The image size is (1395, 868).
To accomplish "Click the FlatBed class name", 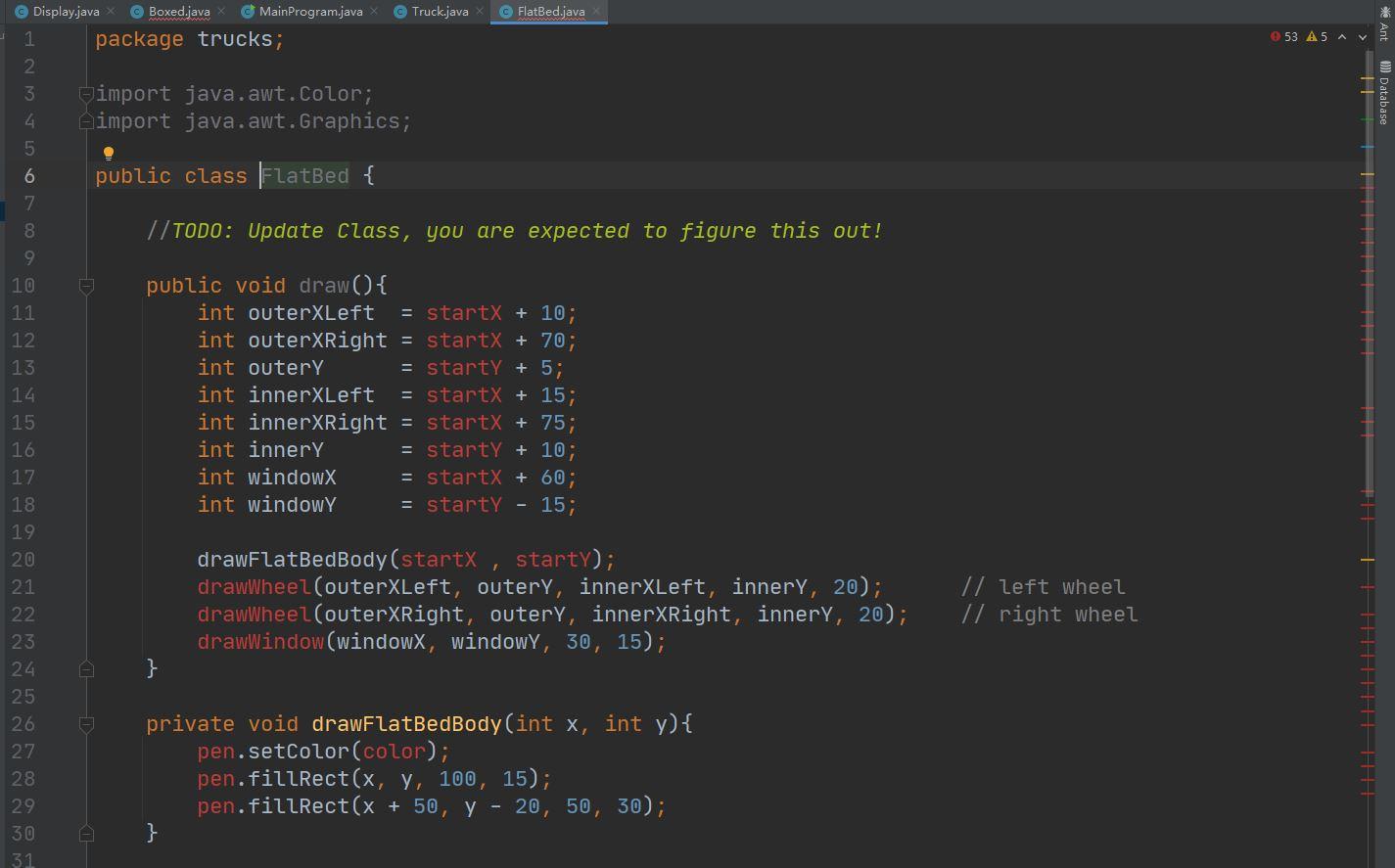I will point(304,176).
